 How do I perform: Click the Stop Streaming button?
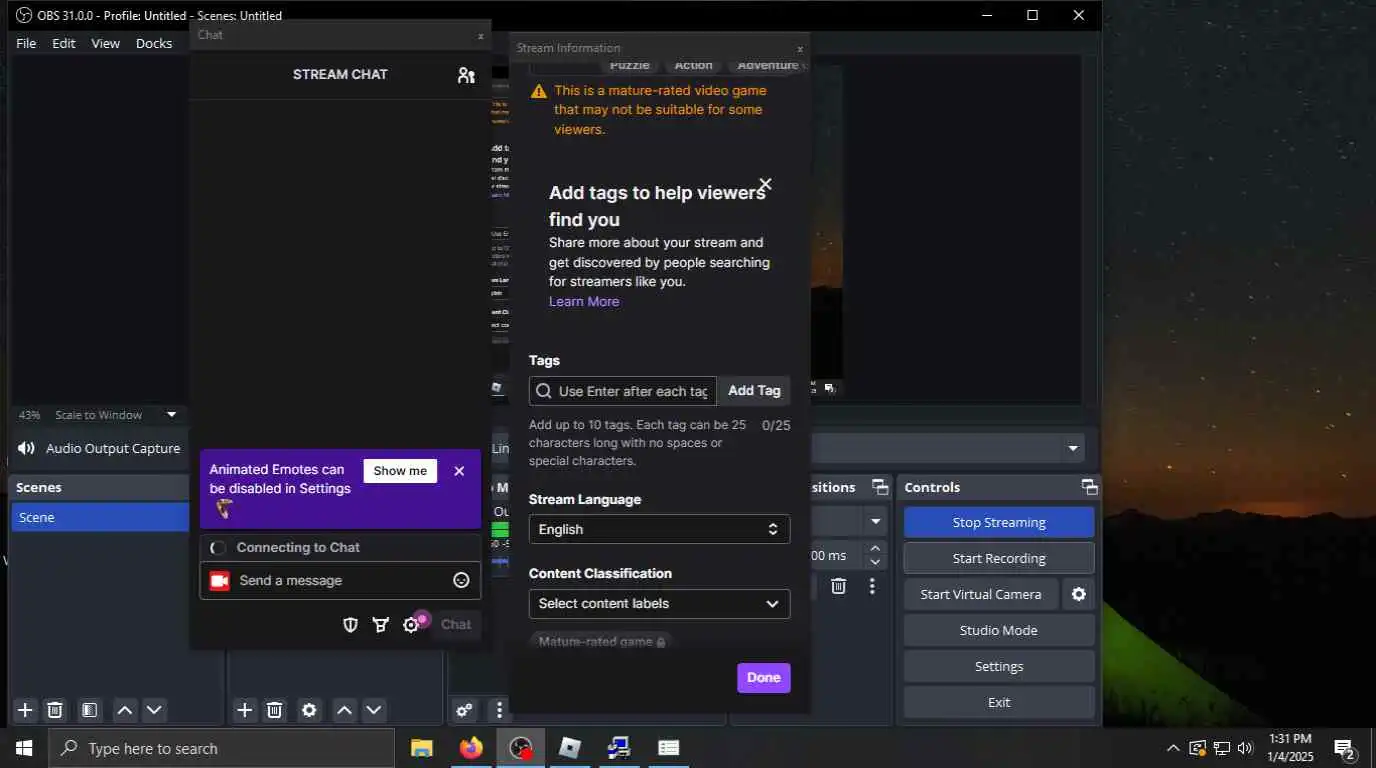999,522
